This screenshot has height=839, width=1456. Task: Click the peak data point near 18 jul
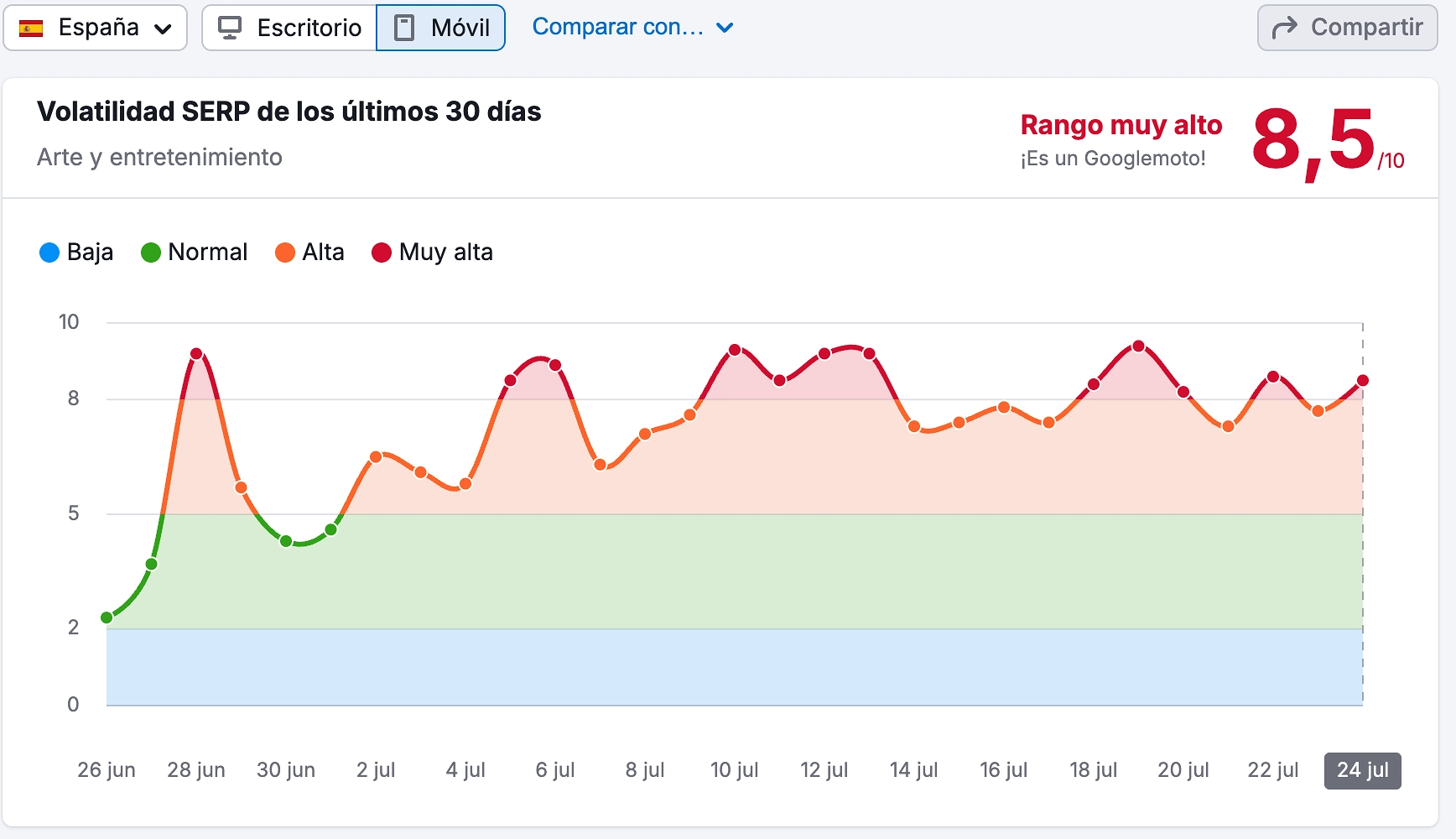point(1138,345)
